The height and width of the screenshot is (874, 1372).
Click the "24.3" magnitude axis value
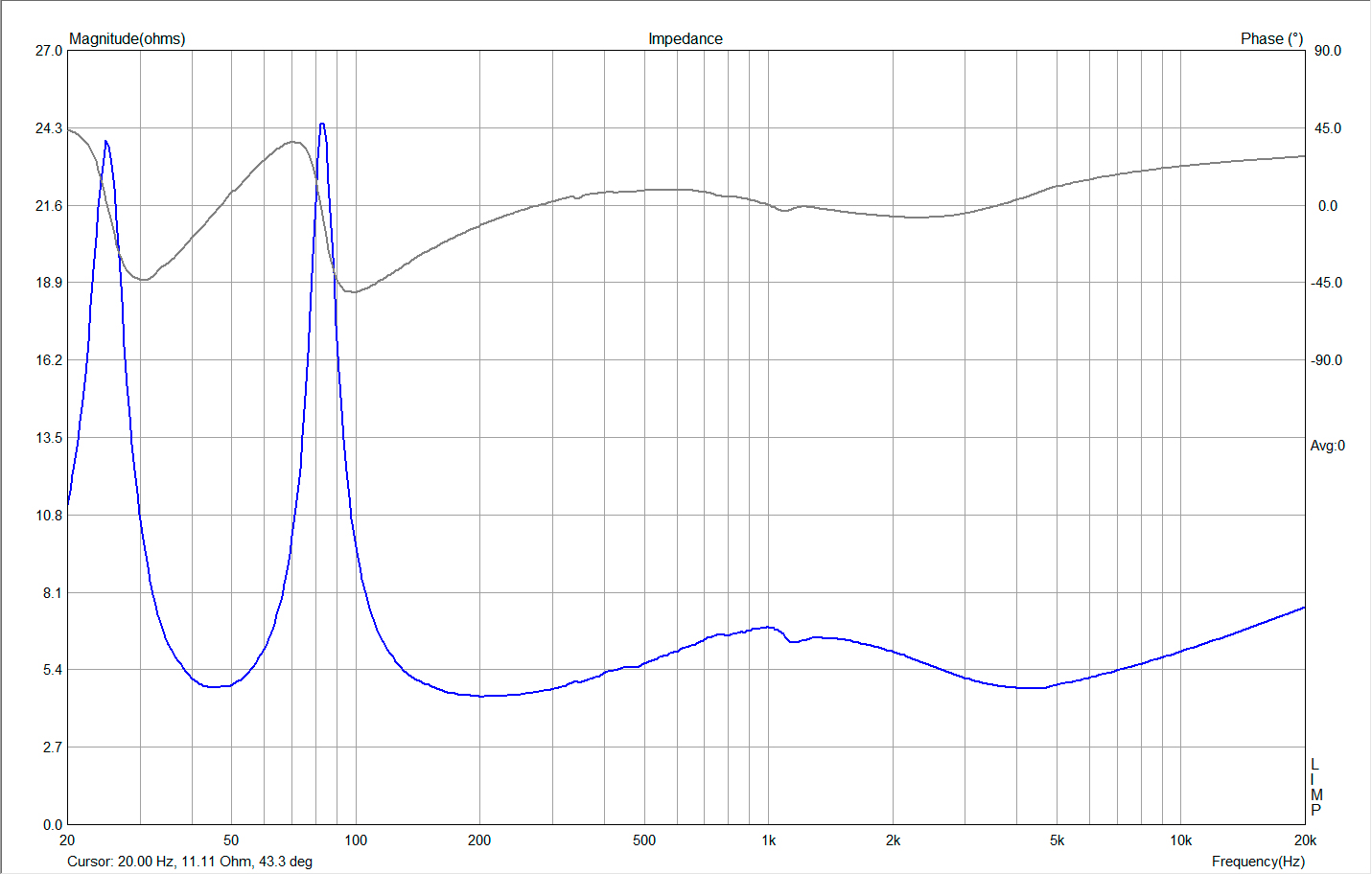pyautogui.click(x=49, y=128)
